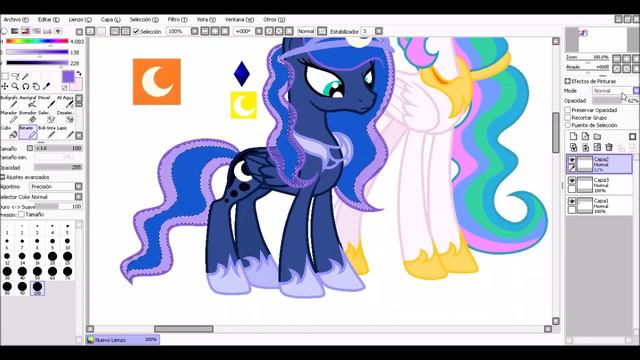640x360 pixels.
Task: Select the Capa3 layer row
Action: (599, 185)
